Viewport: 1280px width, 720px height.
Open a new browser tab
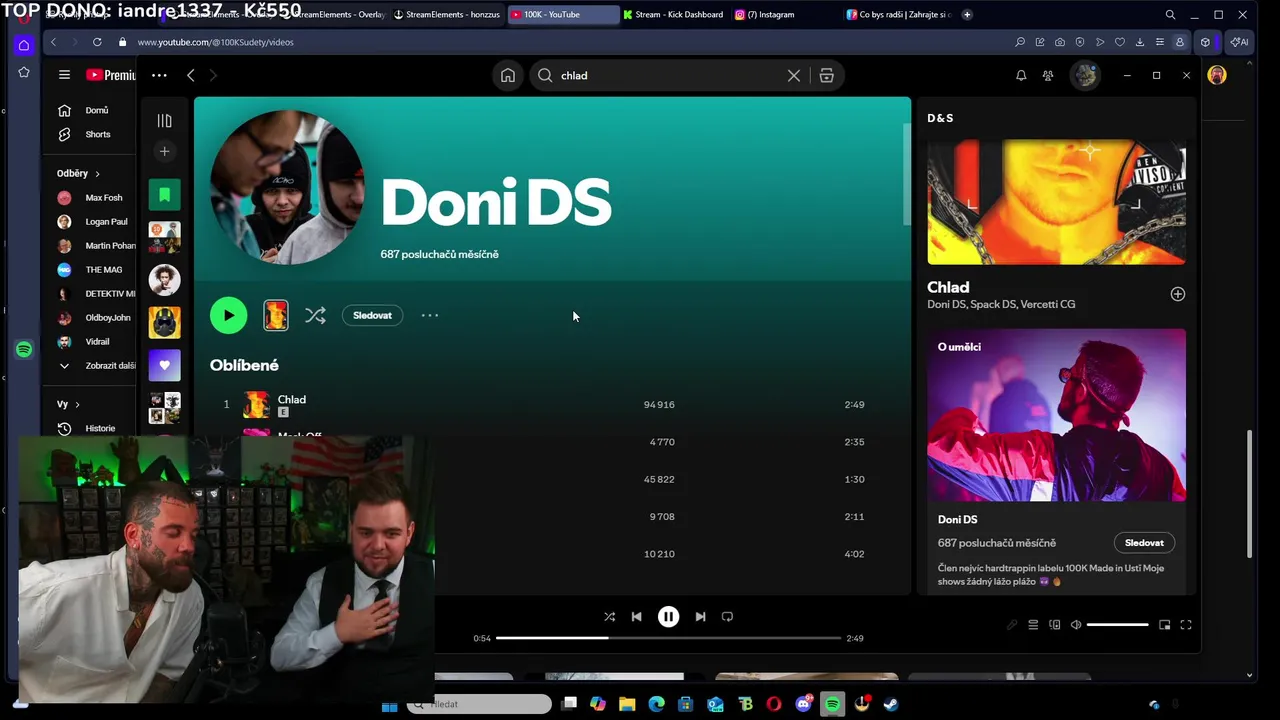[966, 15]
